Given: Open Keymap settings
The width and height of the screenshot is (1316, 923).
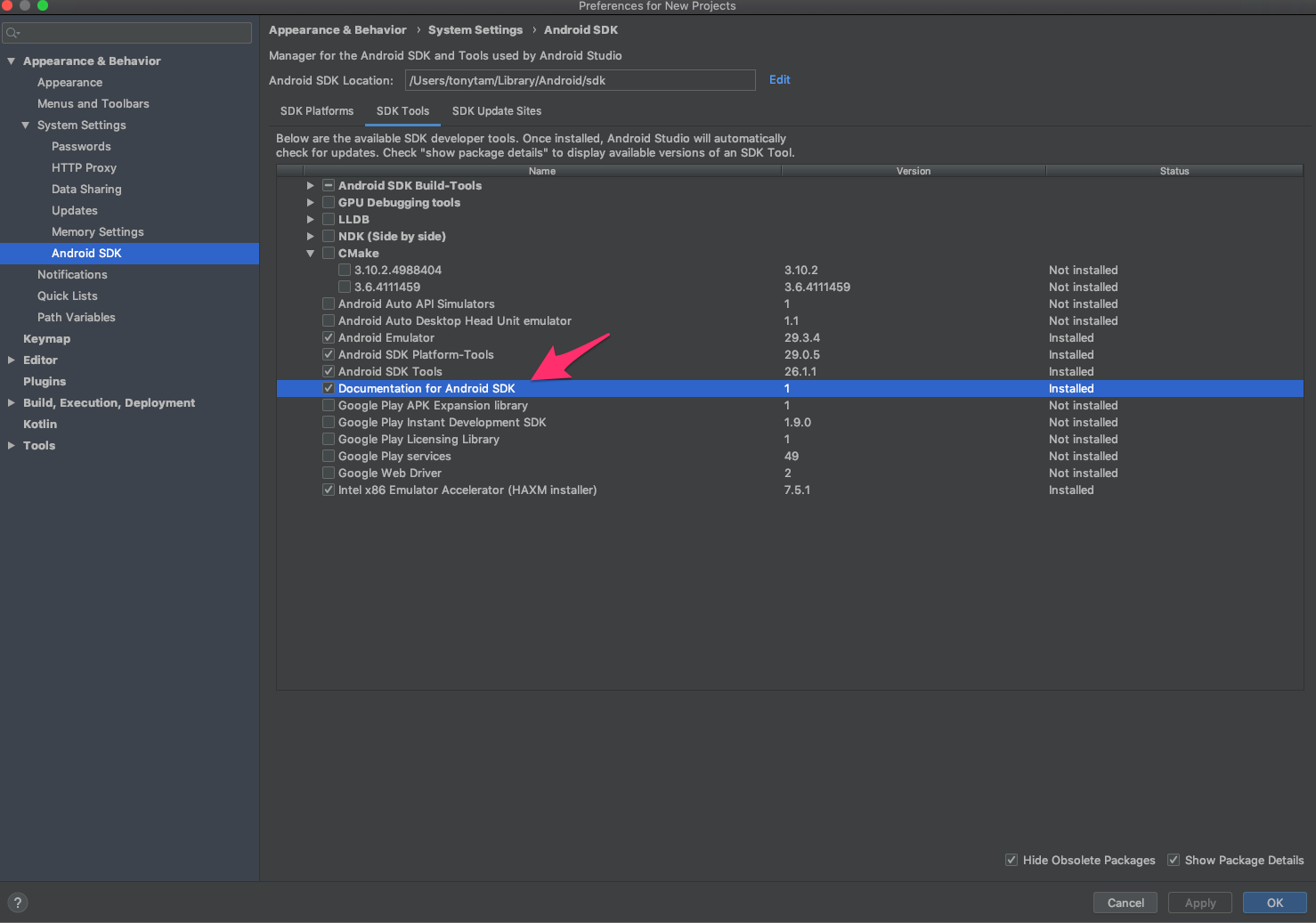Looking at the screenshot, I should point(46,338).
